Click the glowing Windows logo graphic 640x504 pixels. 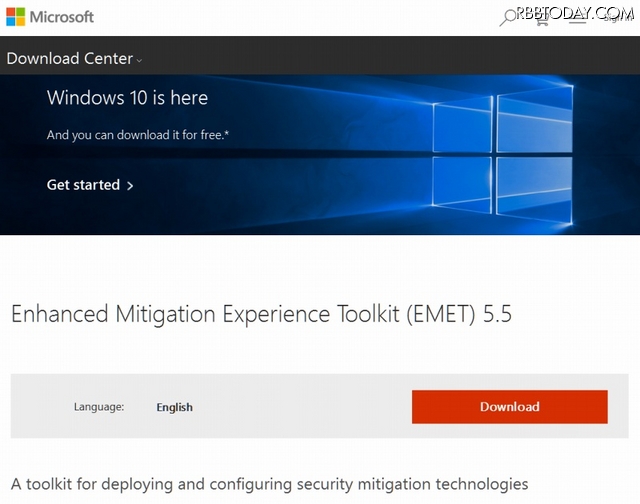[x=502, y=155]
